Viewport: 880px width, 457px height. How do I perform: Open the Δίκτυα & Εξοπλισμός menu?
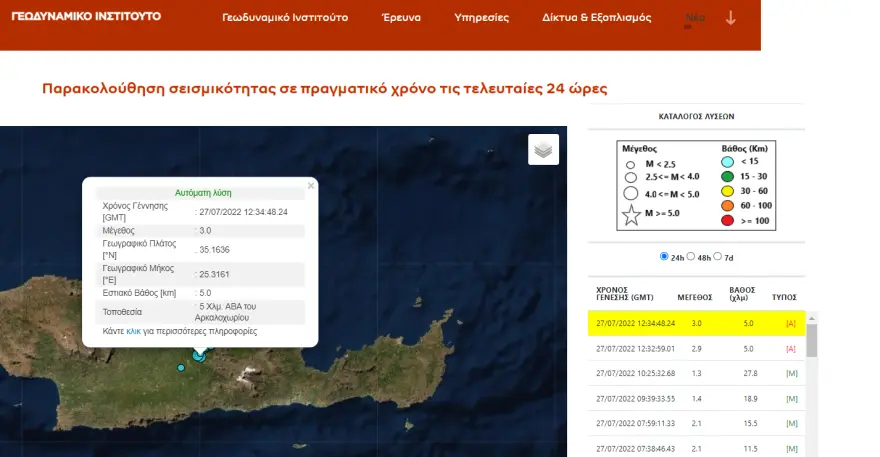pyautogui.click(x=596, y=18)
